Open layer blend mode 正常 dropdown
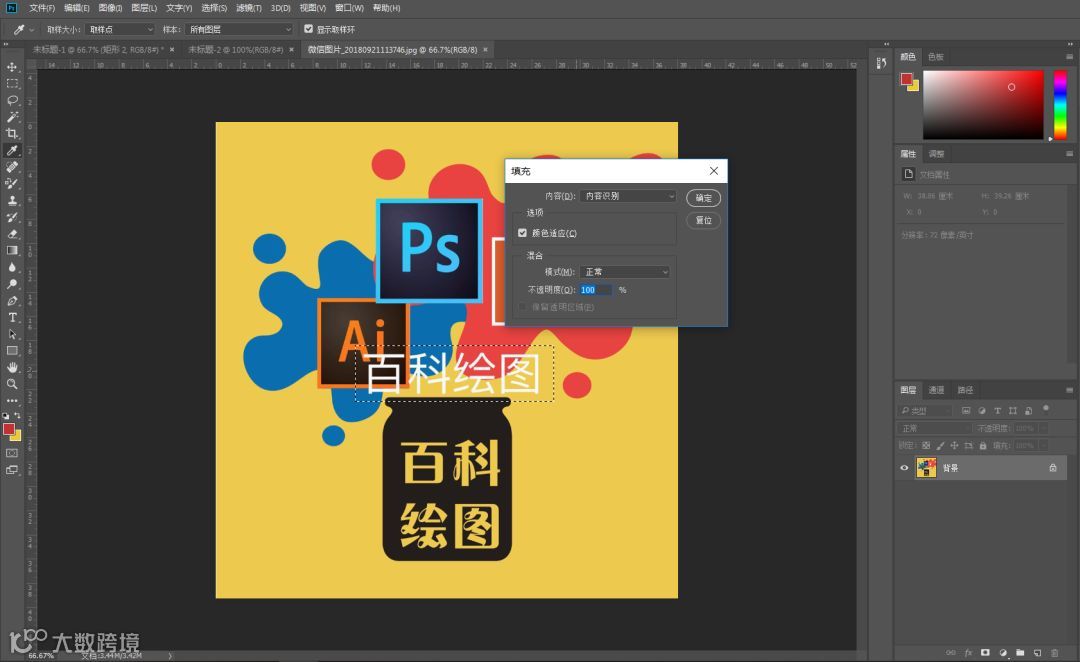This screenshot has height=662, width=1080. tap(933, 428)
